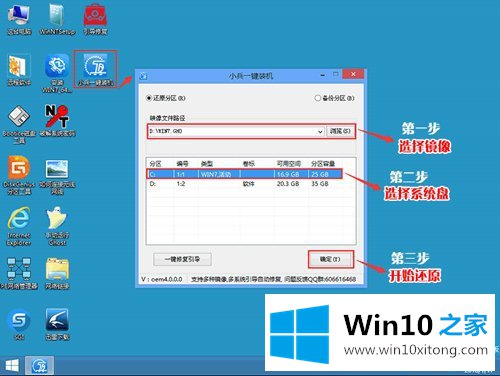Open the red boot repair toolbox icon
Viewport: 500px width, 376px height.
point(95,19)
